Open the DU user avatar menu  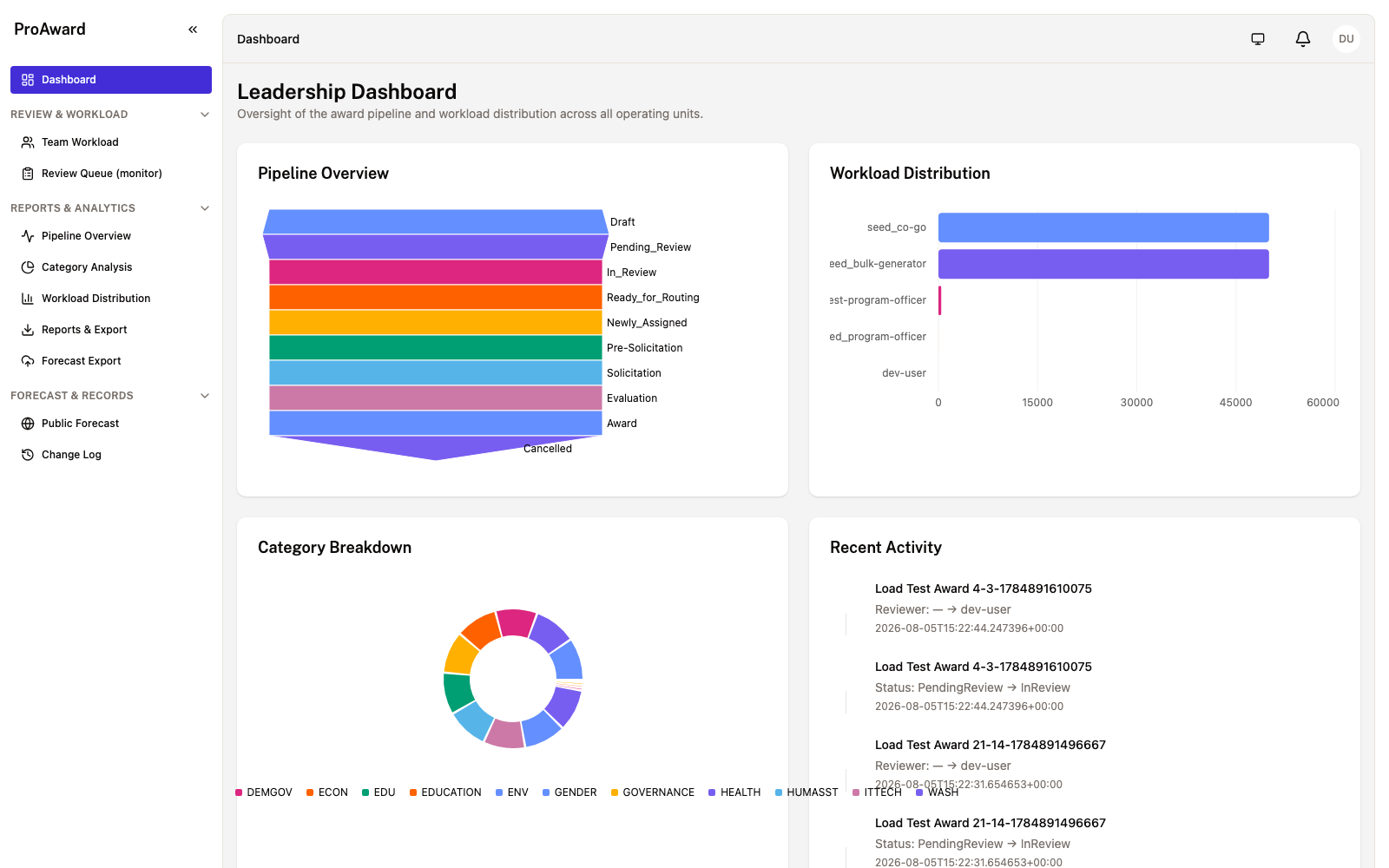1346,39
